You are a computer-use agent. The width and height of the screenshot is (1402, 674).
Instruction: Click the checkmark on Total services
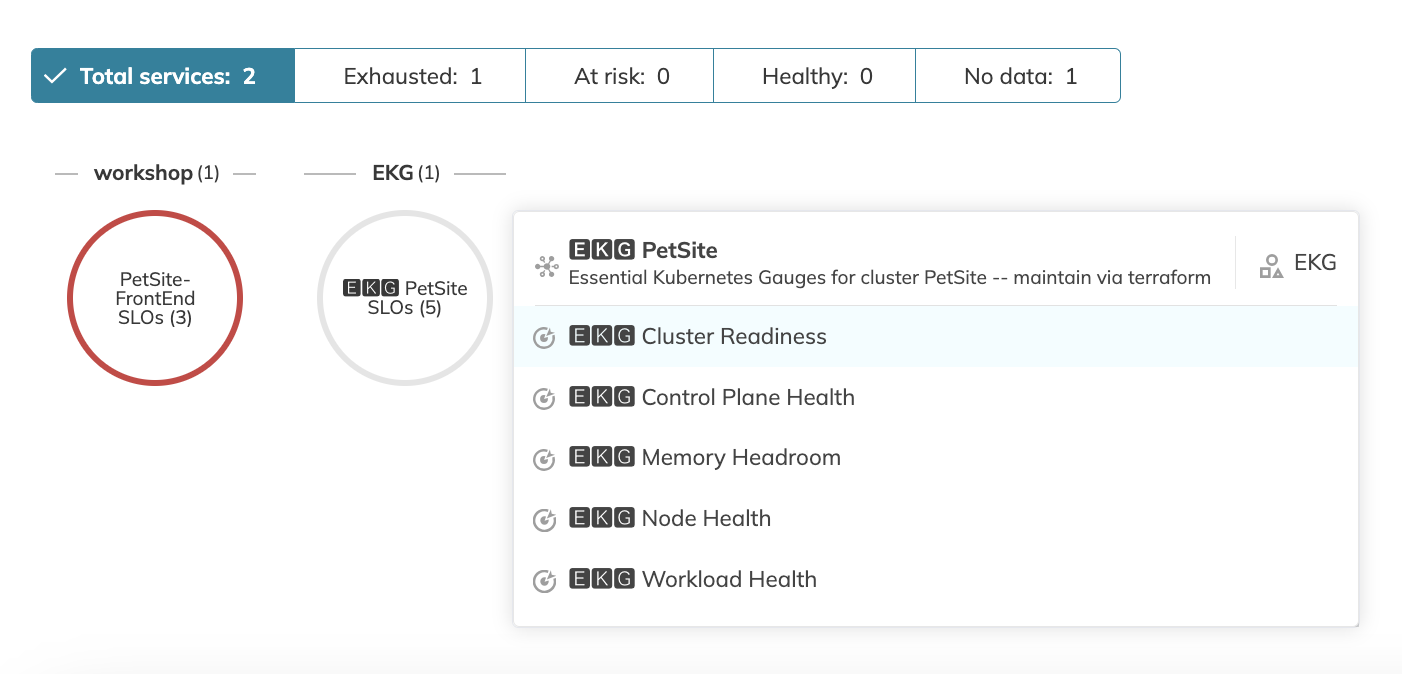pyautogui.click(x=56, y=76)
